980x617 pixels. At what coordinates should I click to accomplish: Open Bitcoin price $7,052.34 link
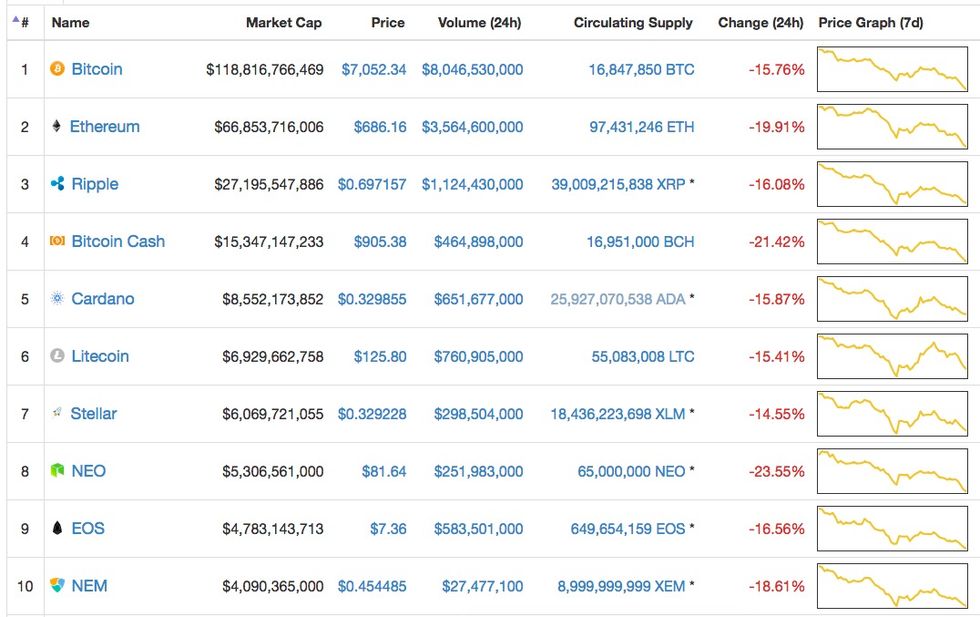pos(374,70)
